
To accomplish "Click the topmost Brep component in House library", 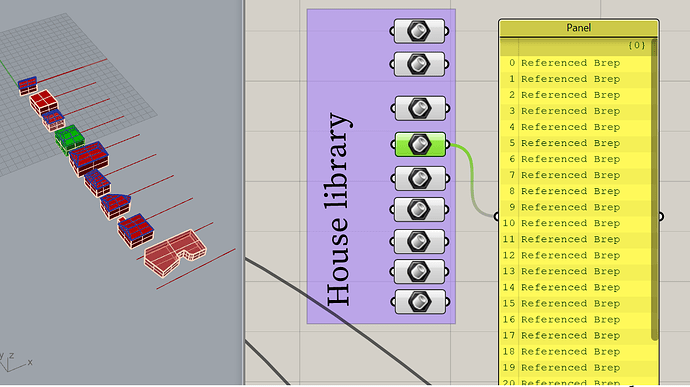I will (x=419, y=31).
